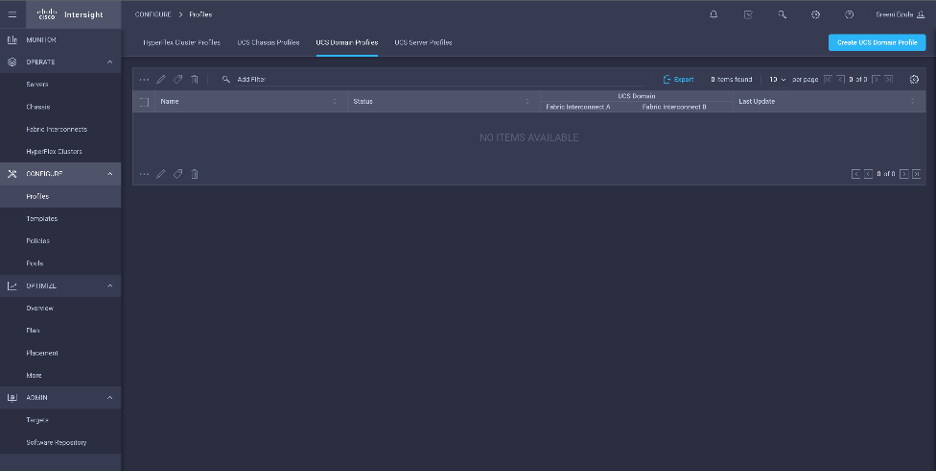Screen dimensions: 936x472
Task: Go to previous page in top pager
Action: [x=840, y=79]
